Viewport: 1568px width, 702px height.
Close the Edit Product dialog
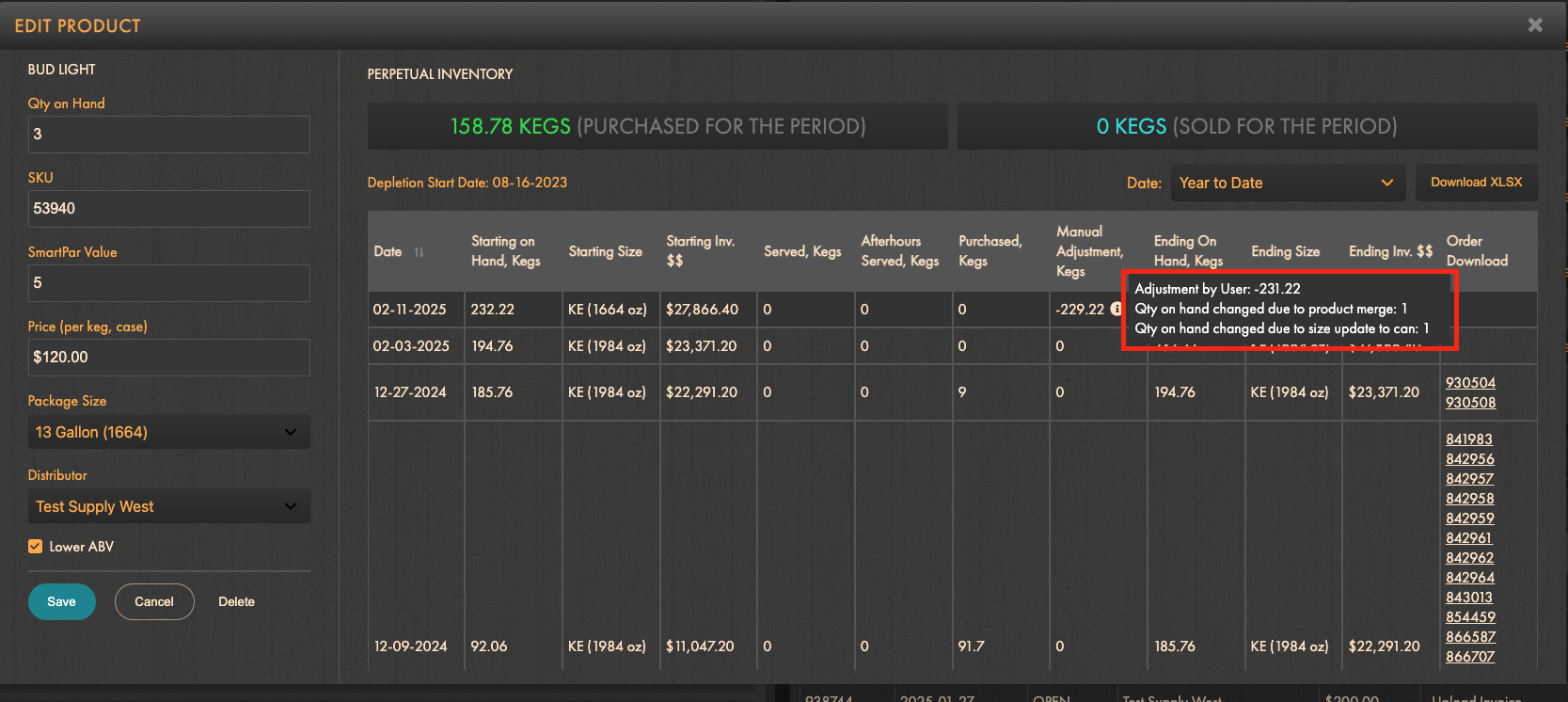(x=1535, y=25)
